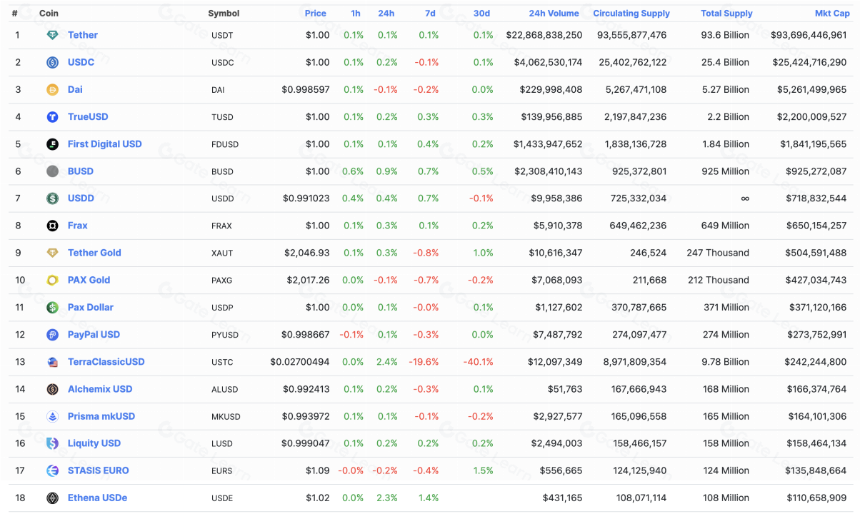Image resolution: width=860 pixels, height=514 pixels.
Task: Click Ethena USDe 24h change 2.3%
Action: tap(387, 498)
